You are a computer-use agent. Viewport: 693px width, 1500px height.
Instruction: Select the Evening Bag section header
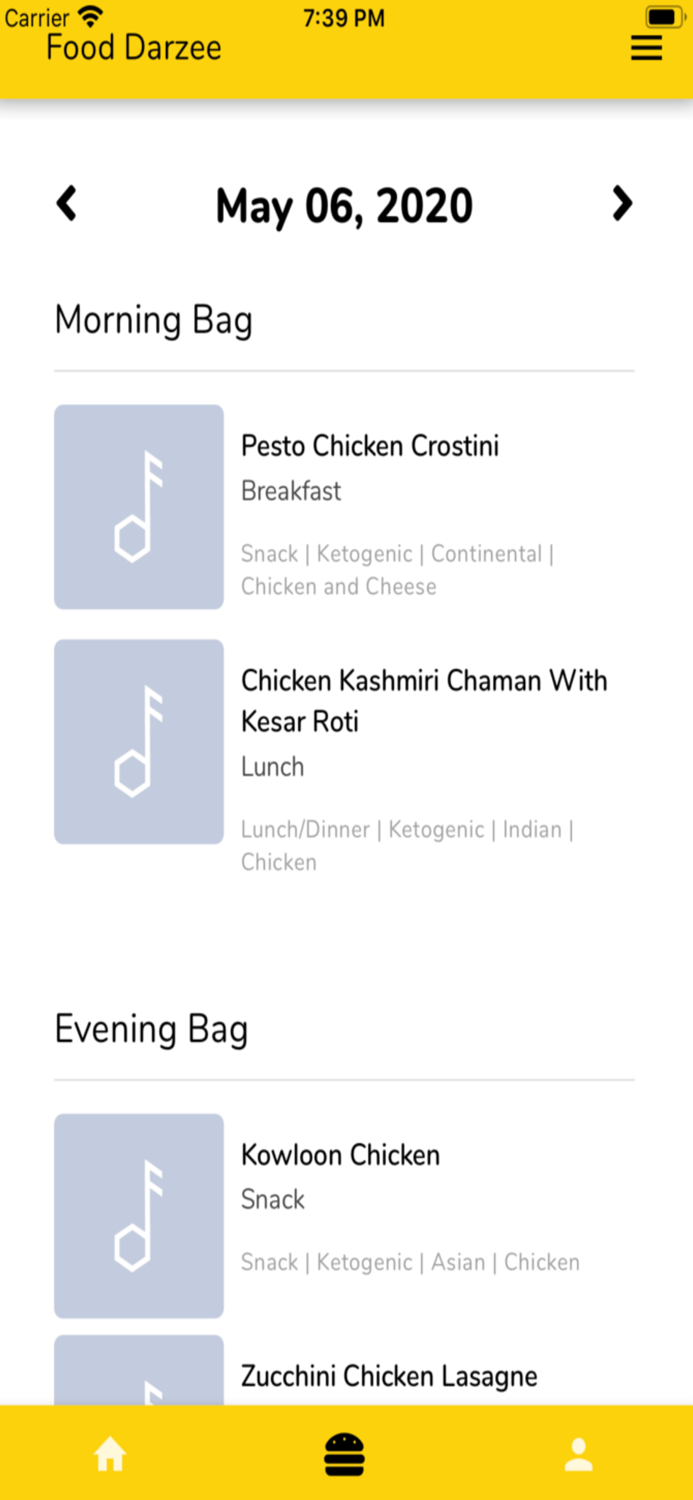point(151,1029)
